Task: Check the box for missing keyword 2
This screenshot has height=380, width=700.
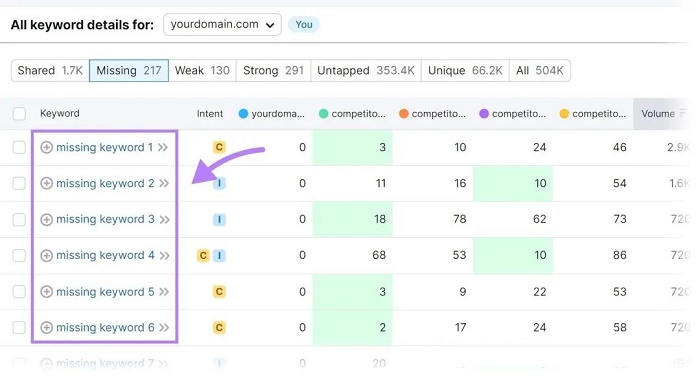Action: pyautogui.click(x=19, y=184)
